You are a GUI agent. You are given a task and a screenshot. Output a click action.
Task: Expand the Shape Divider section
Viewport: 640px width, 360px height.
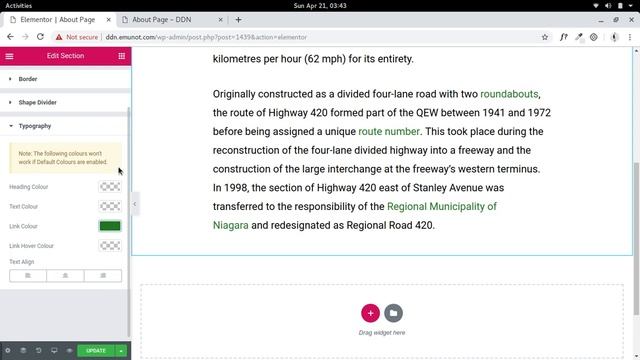click(x=65, y=102)
